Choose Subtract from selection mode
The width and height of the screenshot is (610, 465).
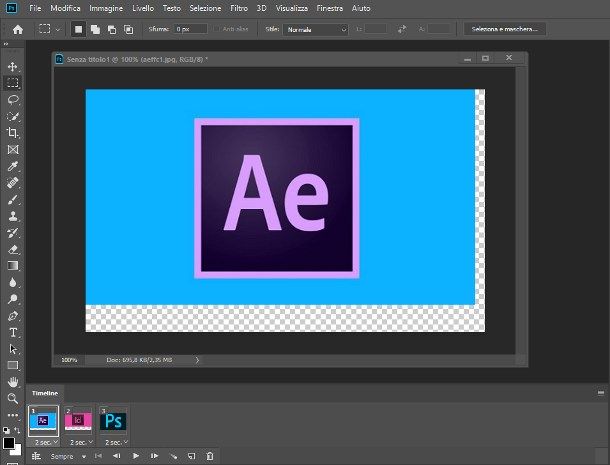pyautogui.click(x=112, y=29)
